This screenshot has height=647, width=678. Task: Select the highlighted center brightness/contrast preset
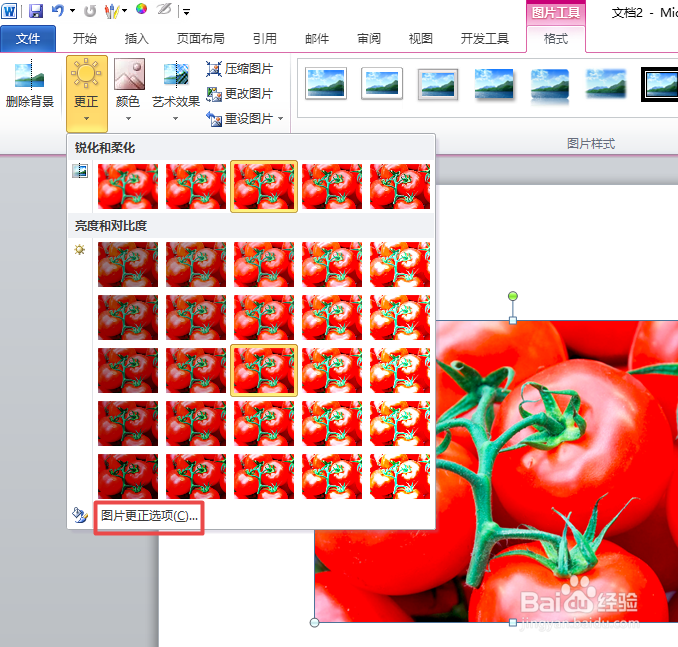(x=264, y=371)
